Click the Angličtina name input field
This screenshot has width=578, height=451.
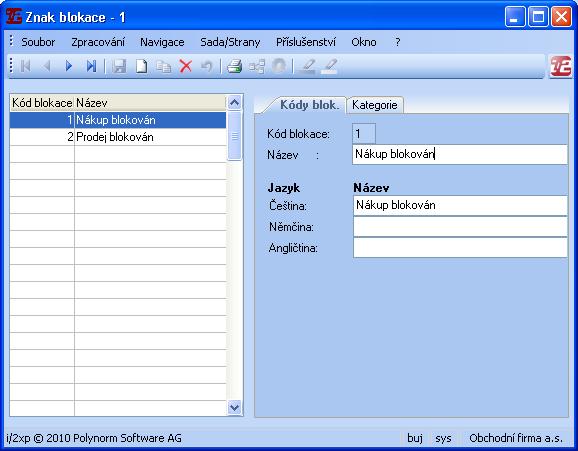click(460, 247)
